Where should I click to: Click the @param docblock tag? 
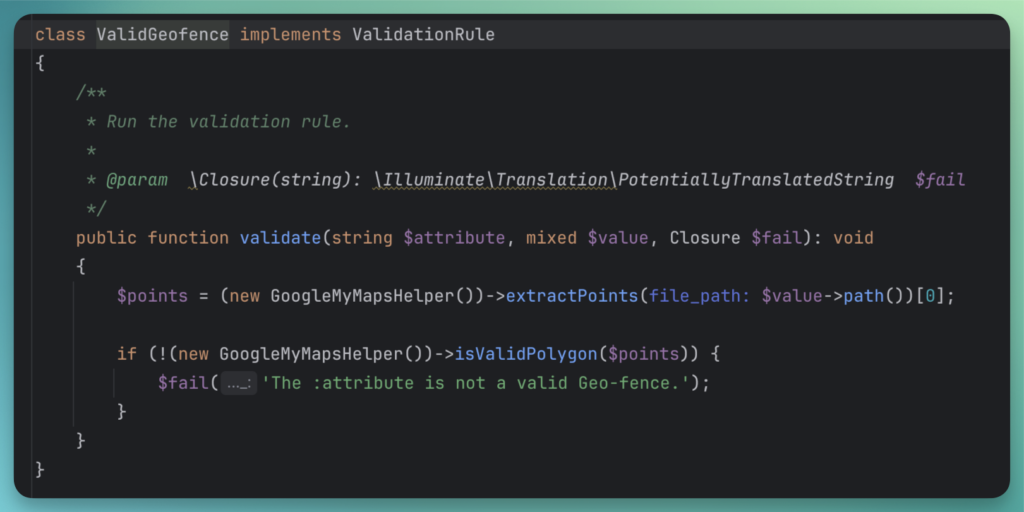137,180
